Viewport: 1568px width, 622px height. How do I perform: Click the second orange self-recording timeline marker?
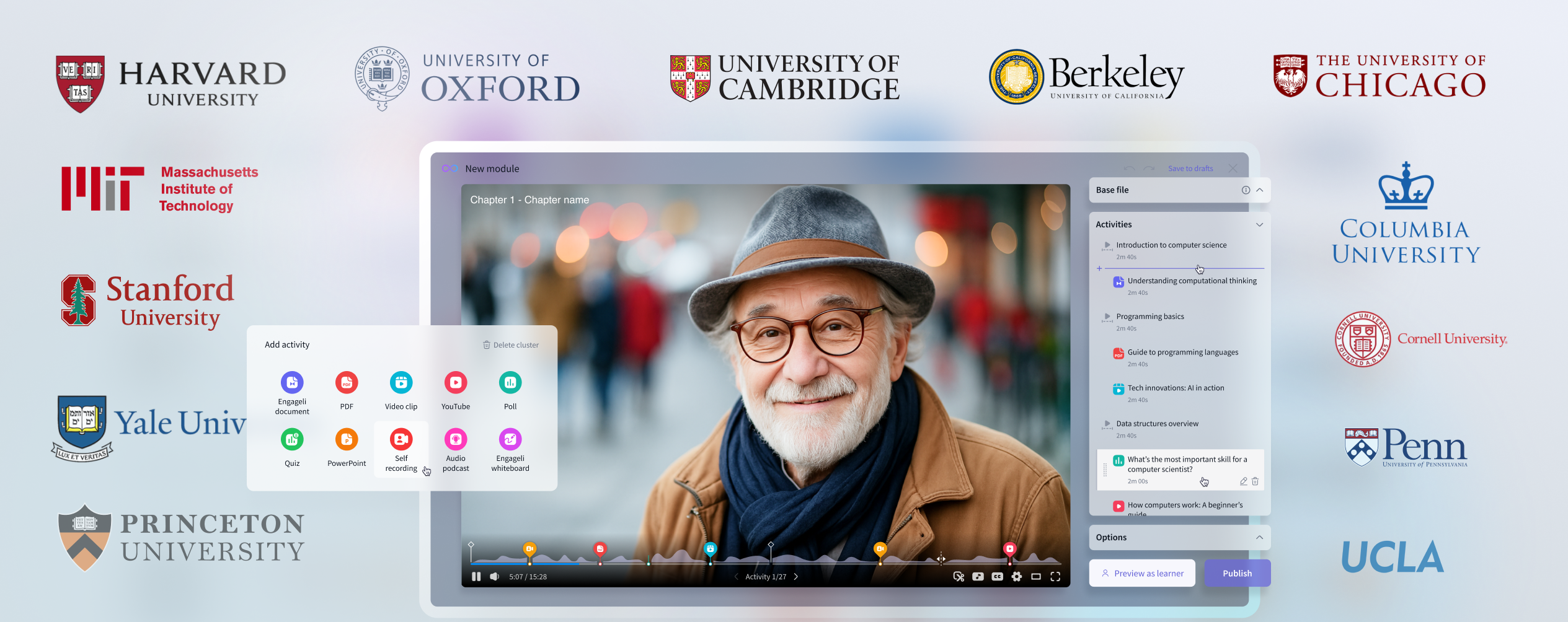pyautogui.click(x=880, y=549)
